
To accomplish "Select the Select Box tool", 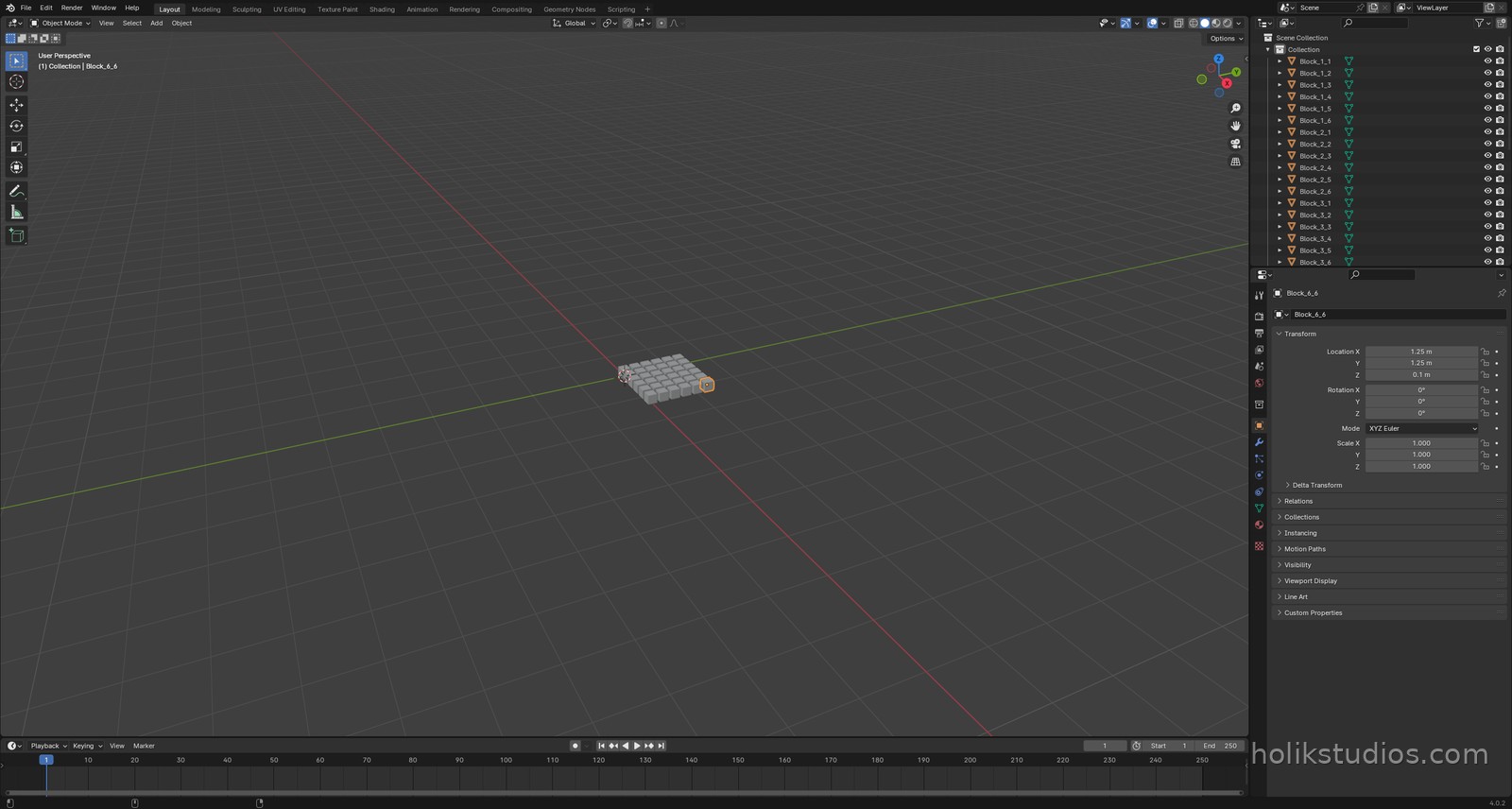I will click(16, 61).
